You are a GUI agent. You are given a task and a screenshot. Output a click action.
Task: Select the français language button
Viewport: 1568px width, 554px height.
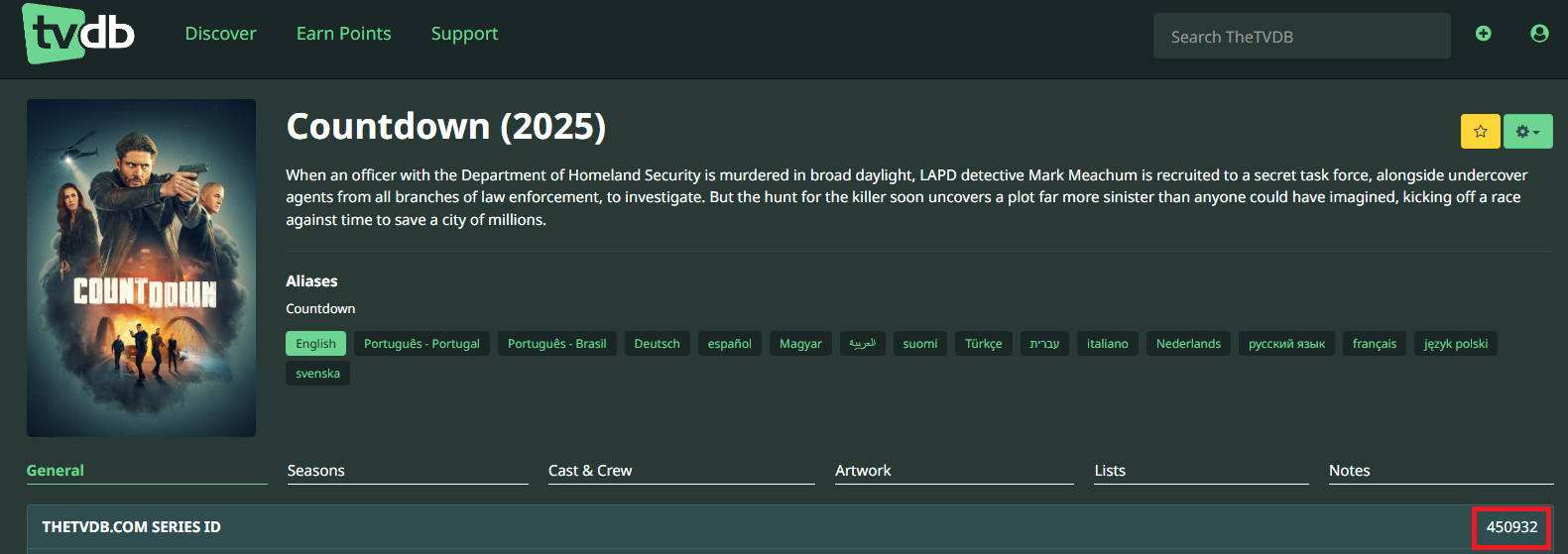[1374, 344]
